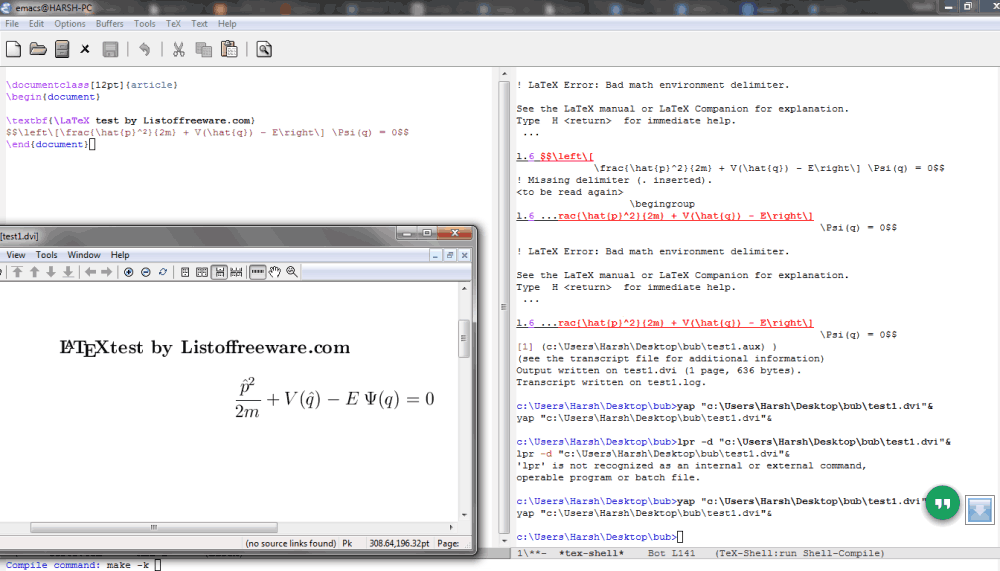The width and height of the screenshot is (1000, 571).
Task: Open the Text menu
Action: [200, 24]
